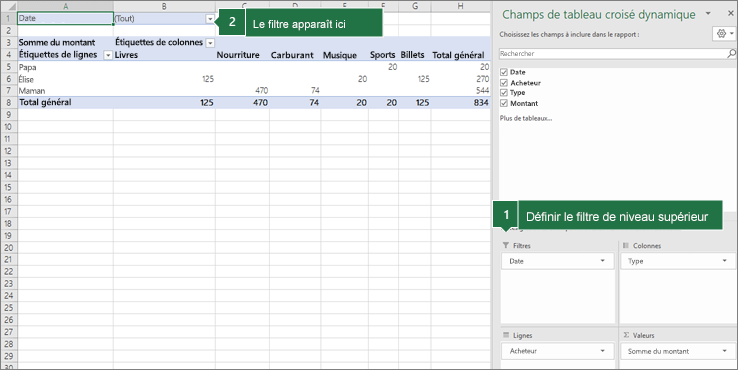The width and height of the screenshot is (738, 370).
Task: Click the Nourriture column label
Action: tap(238, 55)
